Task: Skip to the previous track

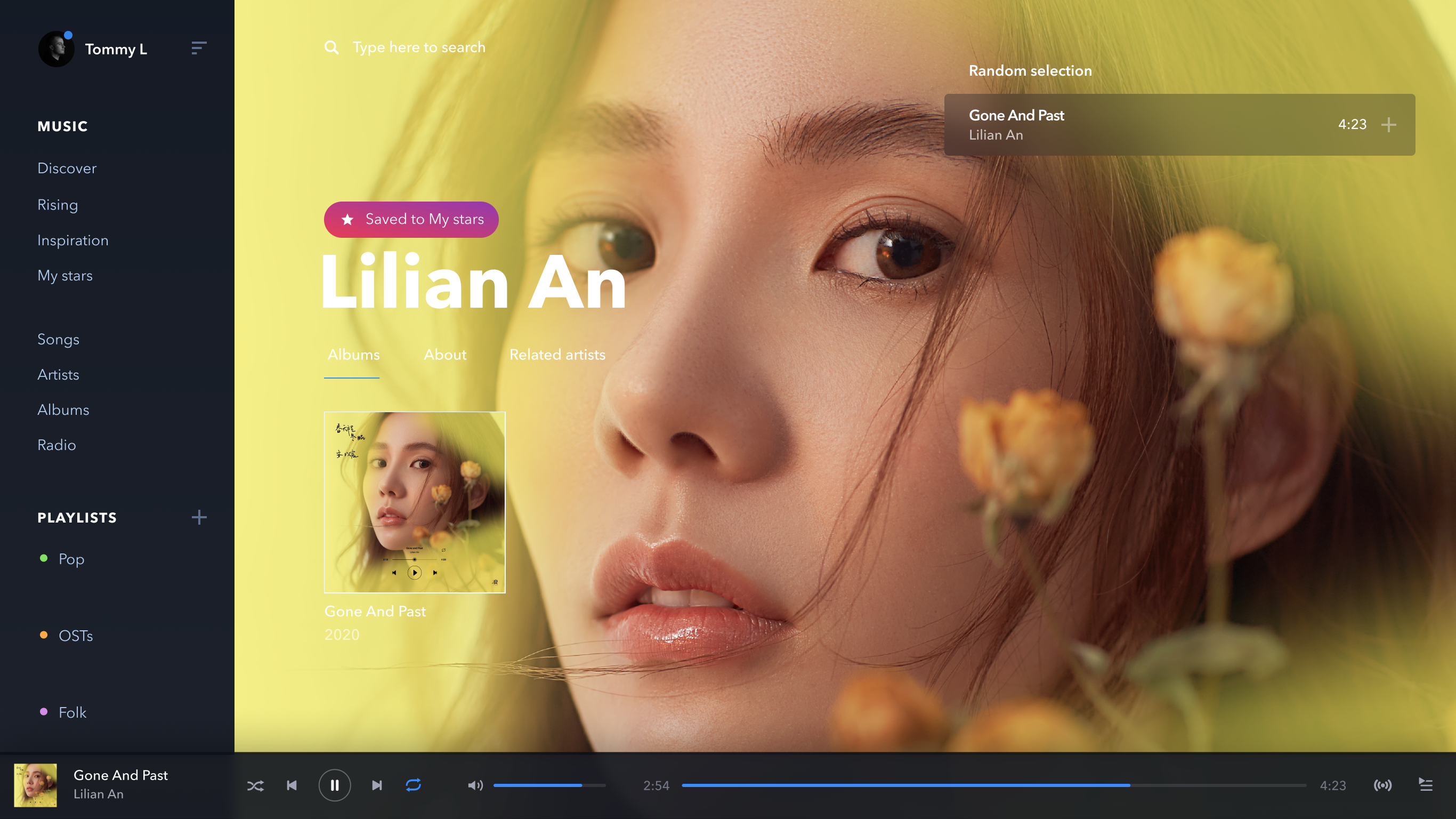Action: coord(292,785)
